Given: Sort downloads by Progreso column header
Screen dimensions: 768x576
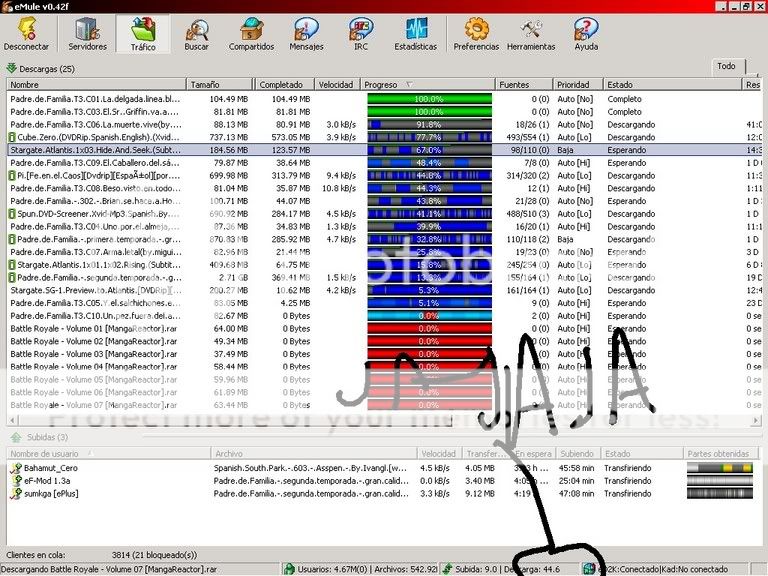Looking at the screenshot, I should [428, 84].
